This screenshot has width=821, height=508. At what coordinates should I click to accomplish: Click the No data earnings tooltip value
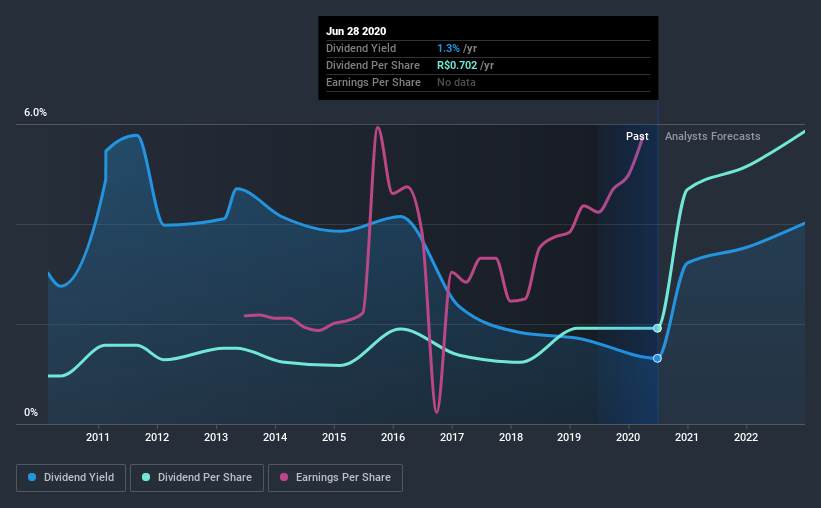456,82
